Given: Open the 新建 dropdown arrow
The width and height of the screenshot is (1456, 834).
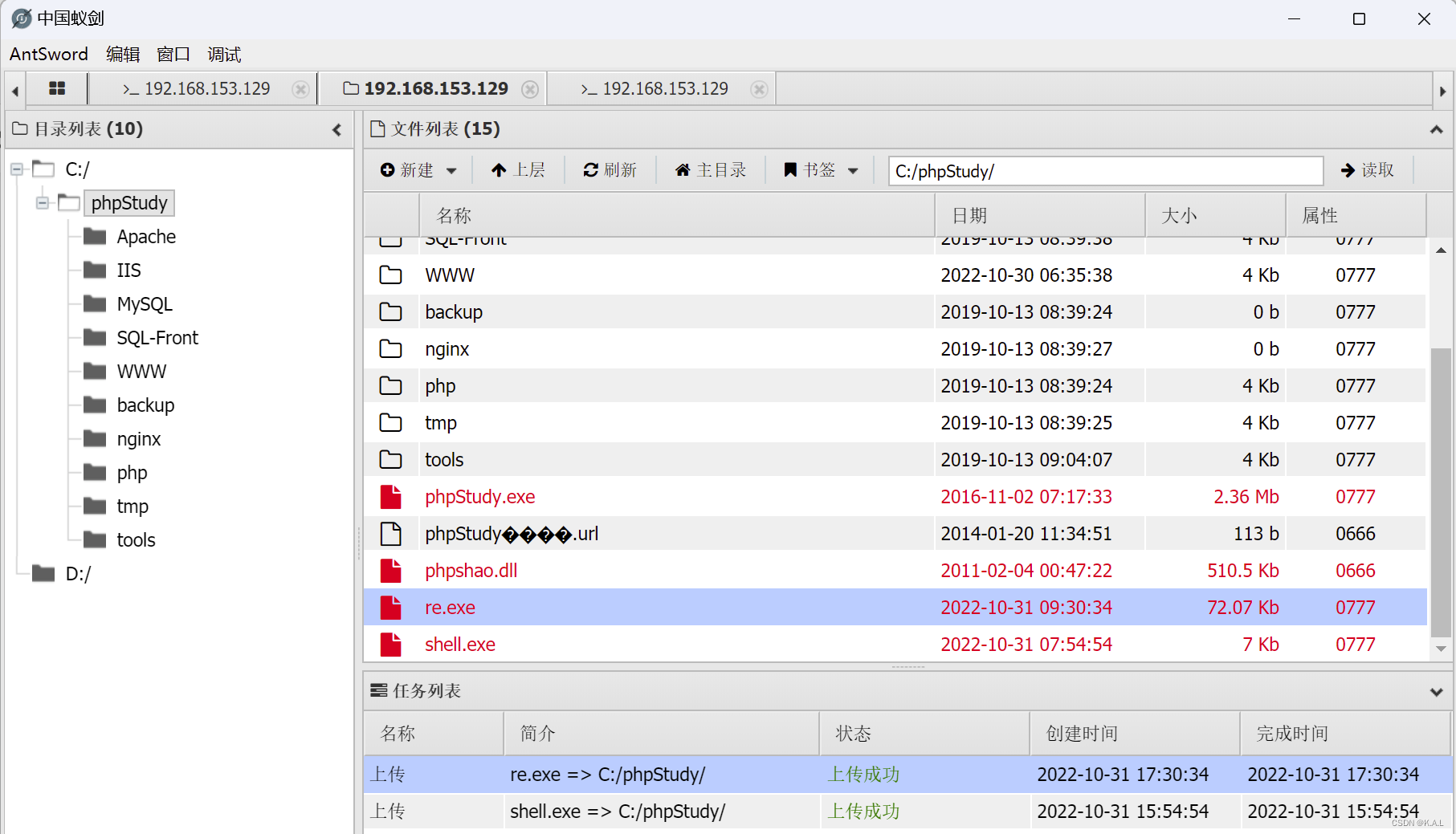Looking at the screenshot, I should pyautogui.click(x=451, y=169).
